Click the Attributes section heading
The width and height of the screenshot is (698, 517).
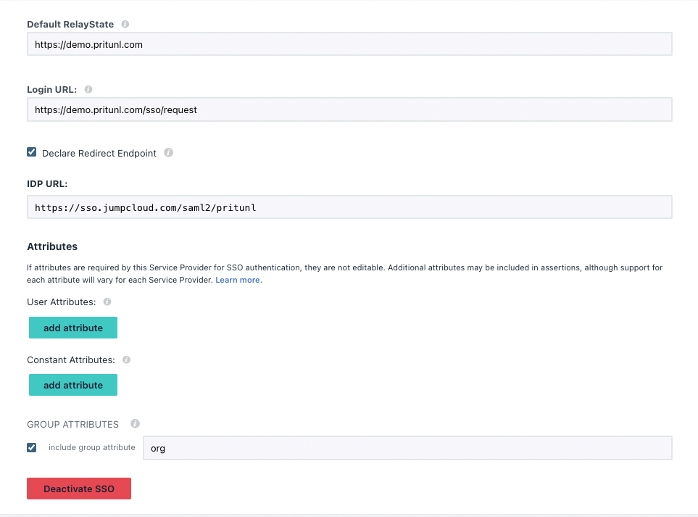click(x=52, y=246)
